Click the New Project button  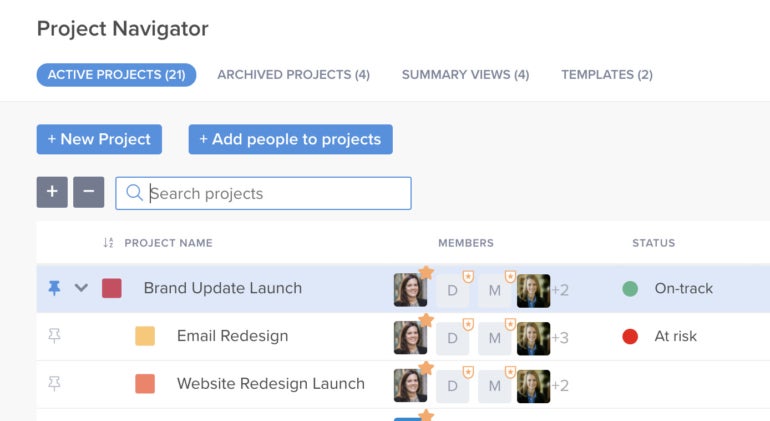99,139
